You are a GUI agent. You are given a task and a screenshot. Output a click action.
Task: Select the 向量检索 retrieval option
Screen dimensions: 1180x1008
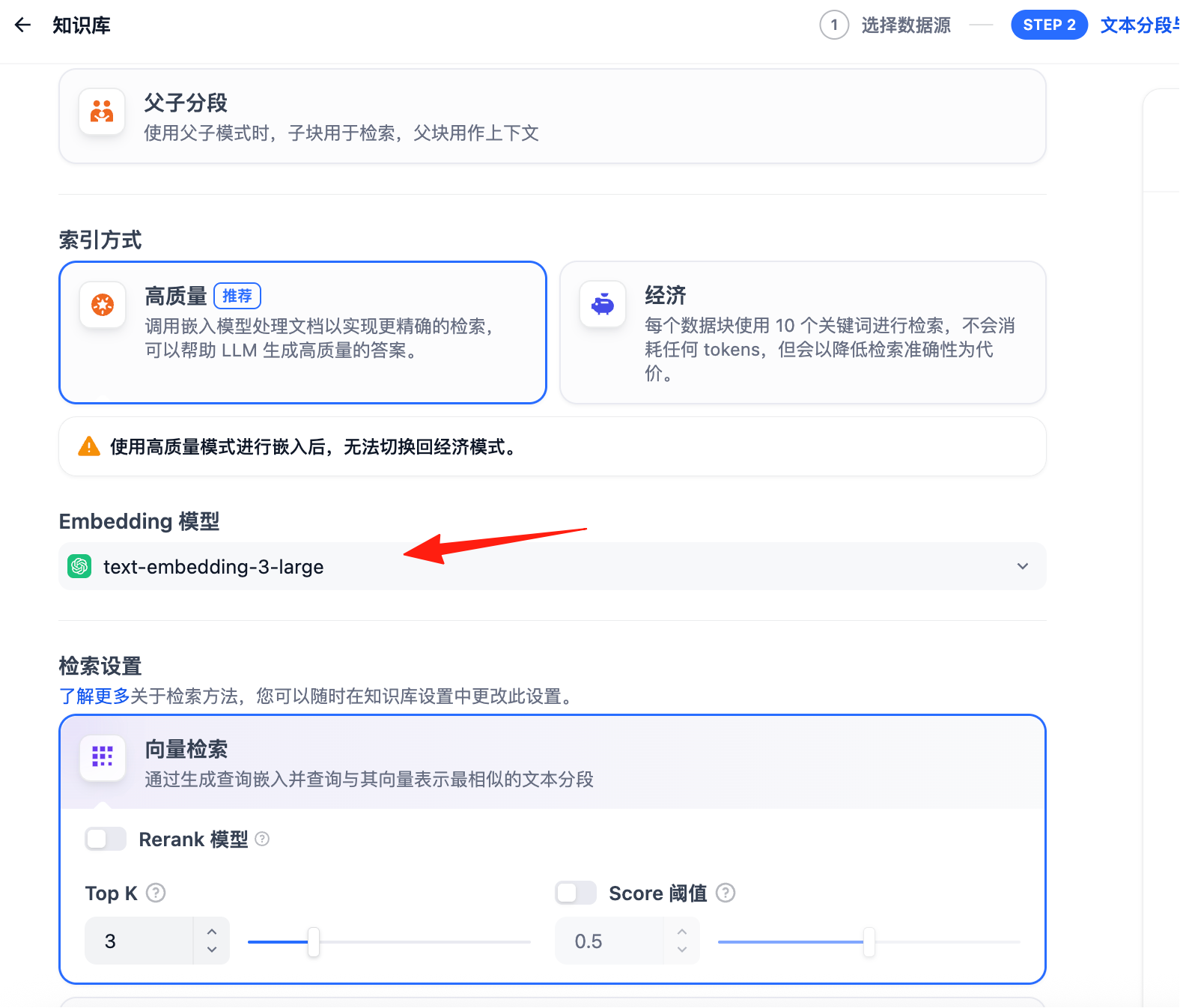(553, 762)
